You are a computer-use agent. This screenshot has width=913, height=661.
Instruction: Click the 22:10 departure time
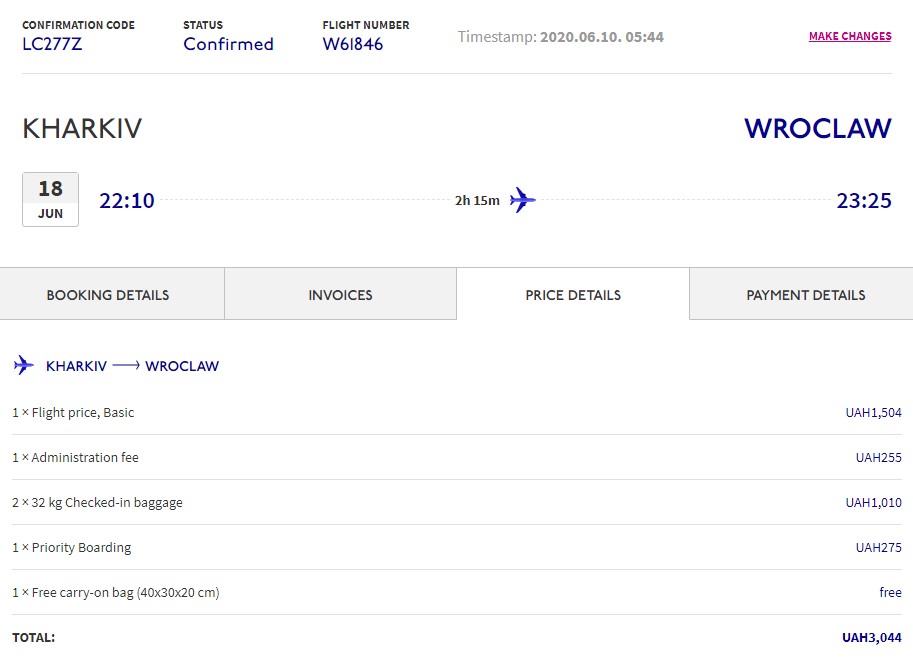127,201
